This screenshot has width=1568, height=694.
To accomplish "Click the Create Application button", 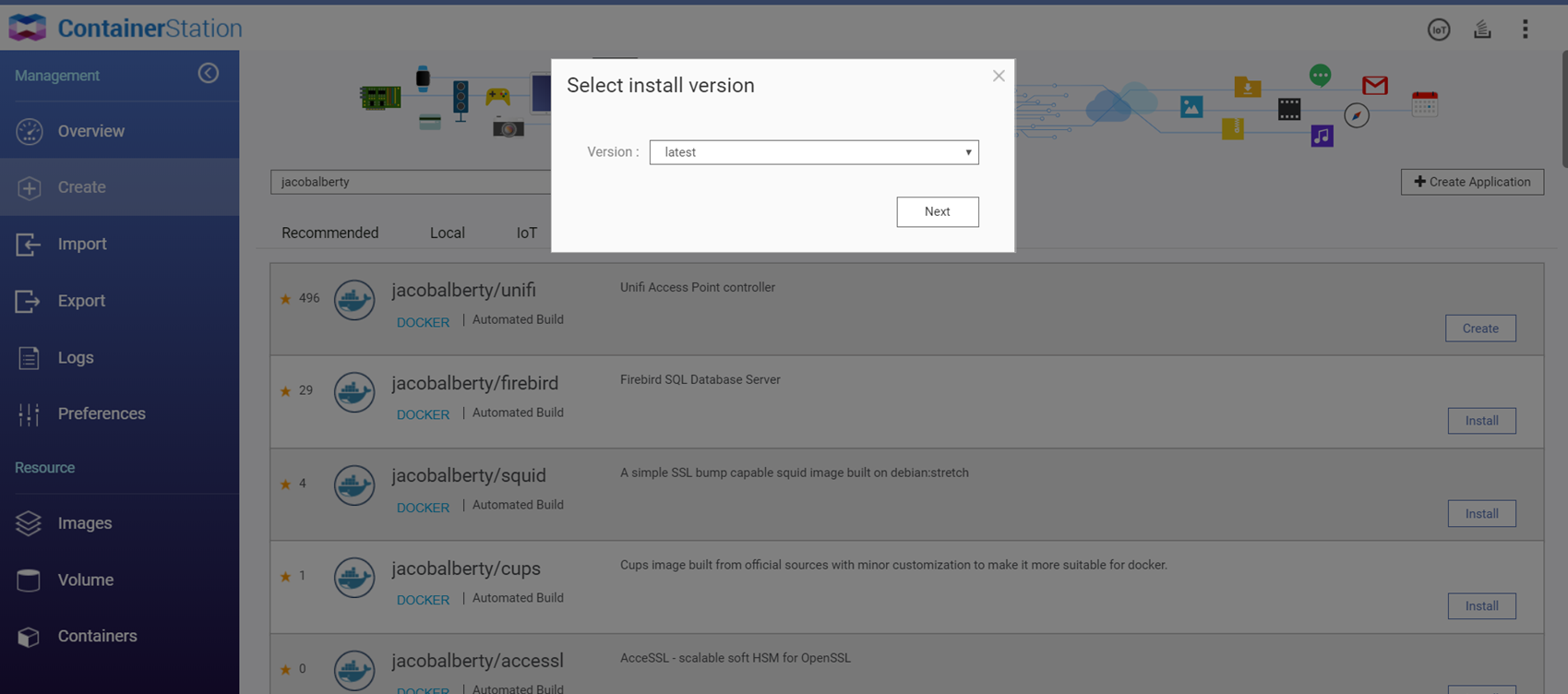I will (x=1471, y=182).
